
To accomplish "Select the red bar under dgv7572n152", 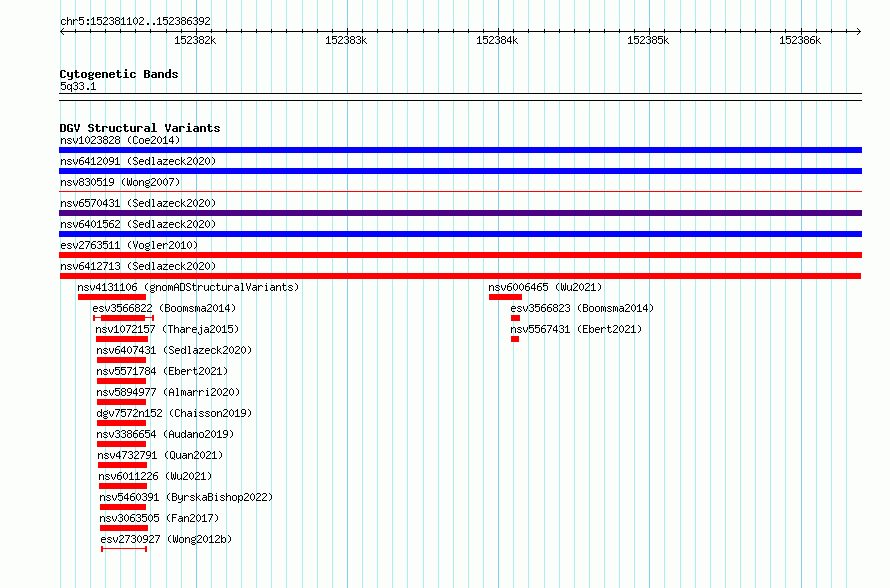I will (x=121, y=423).
